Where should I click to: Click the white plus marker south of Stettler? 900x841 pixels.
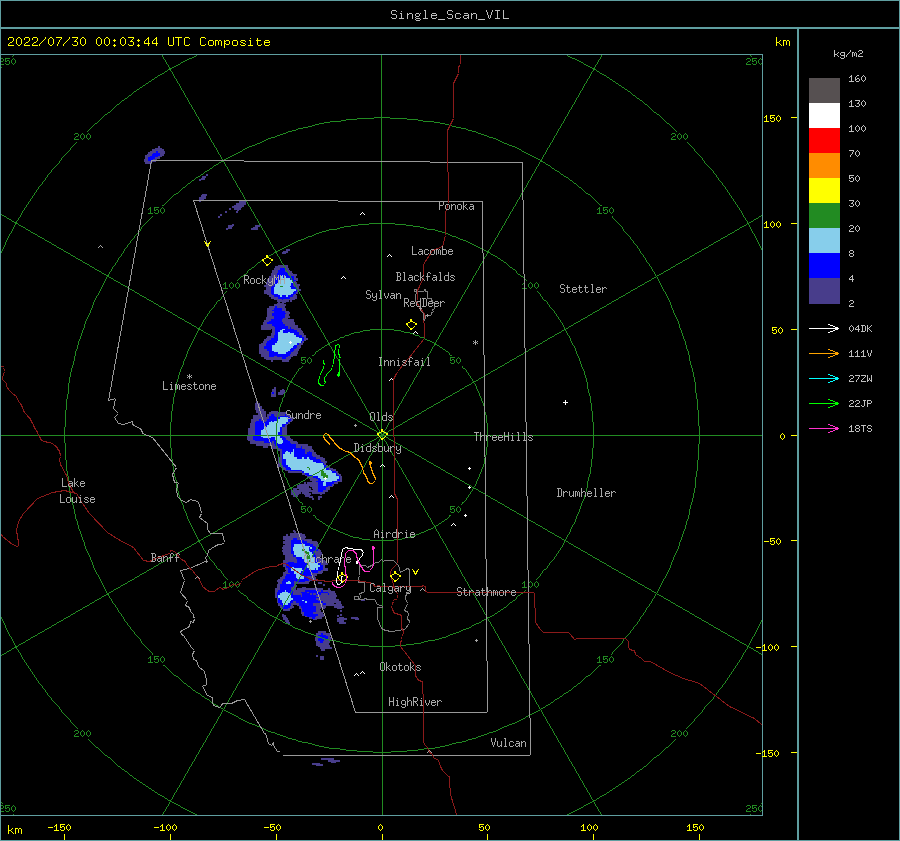565,402
